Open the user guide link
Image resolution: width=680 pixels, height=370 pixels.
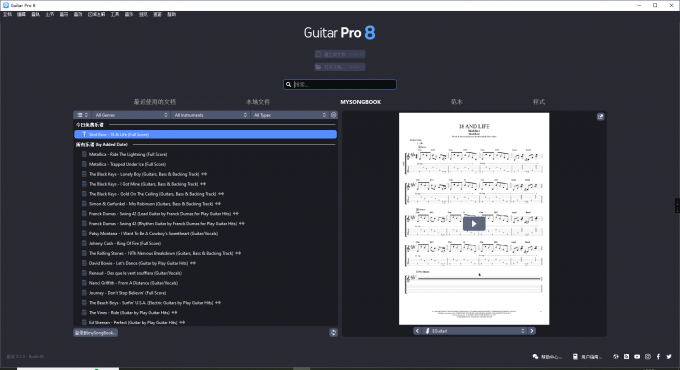click(588, 357)
